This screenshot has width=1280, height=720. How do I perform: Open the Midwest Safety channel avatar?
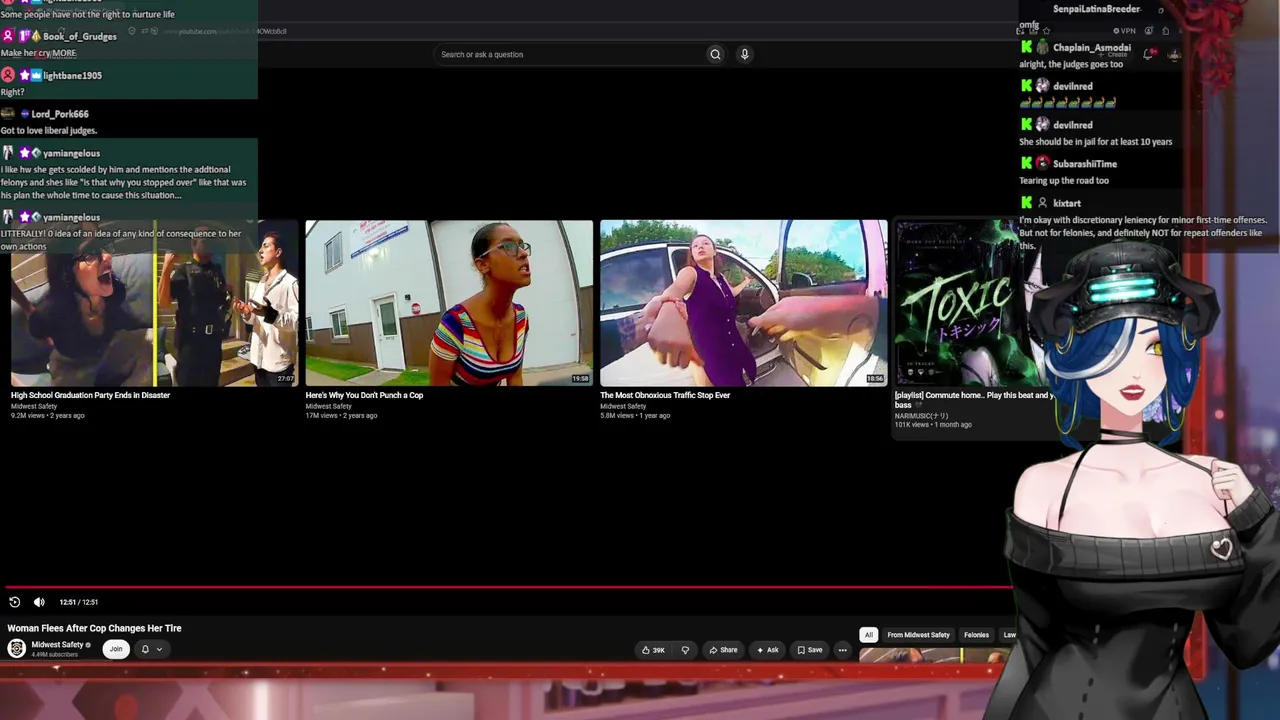[x=16, y=649]
